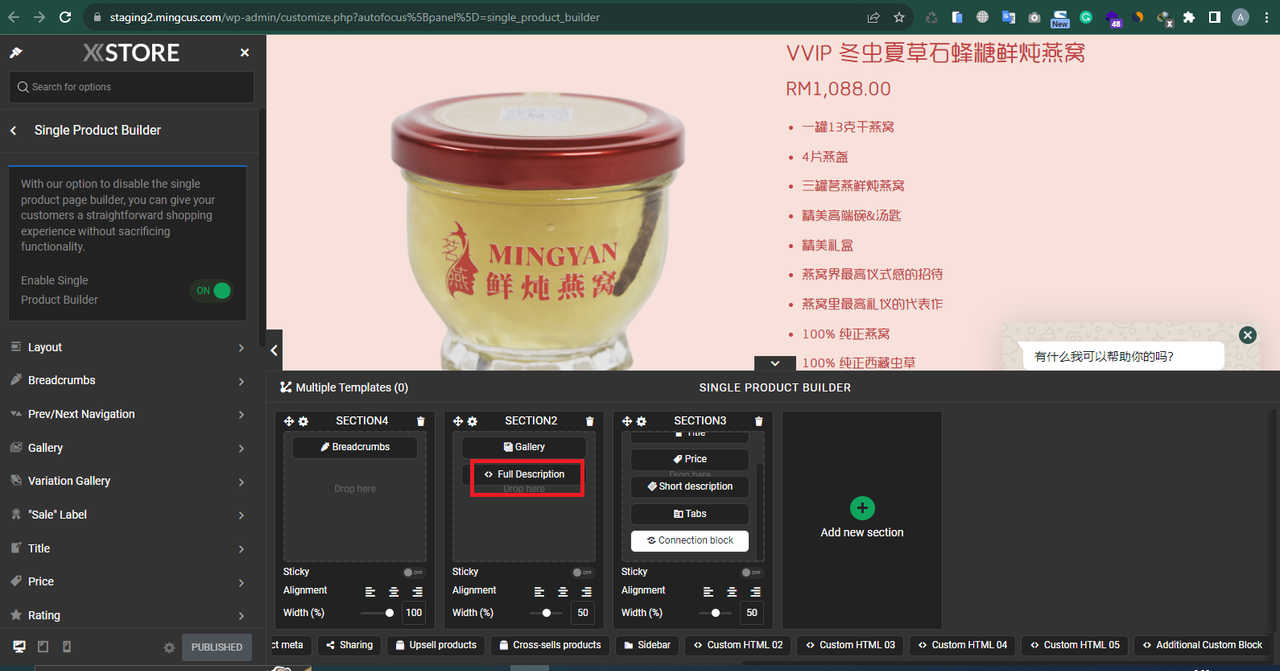Expand the "Sale" Label settings

pos(128,515)
